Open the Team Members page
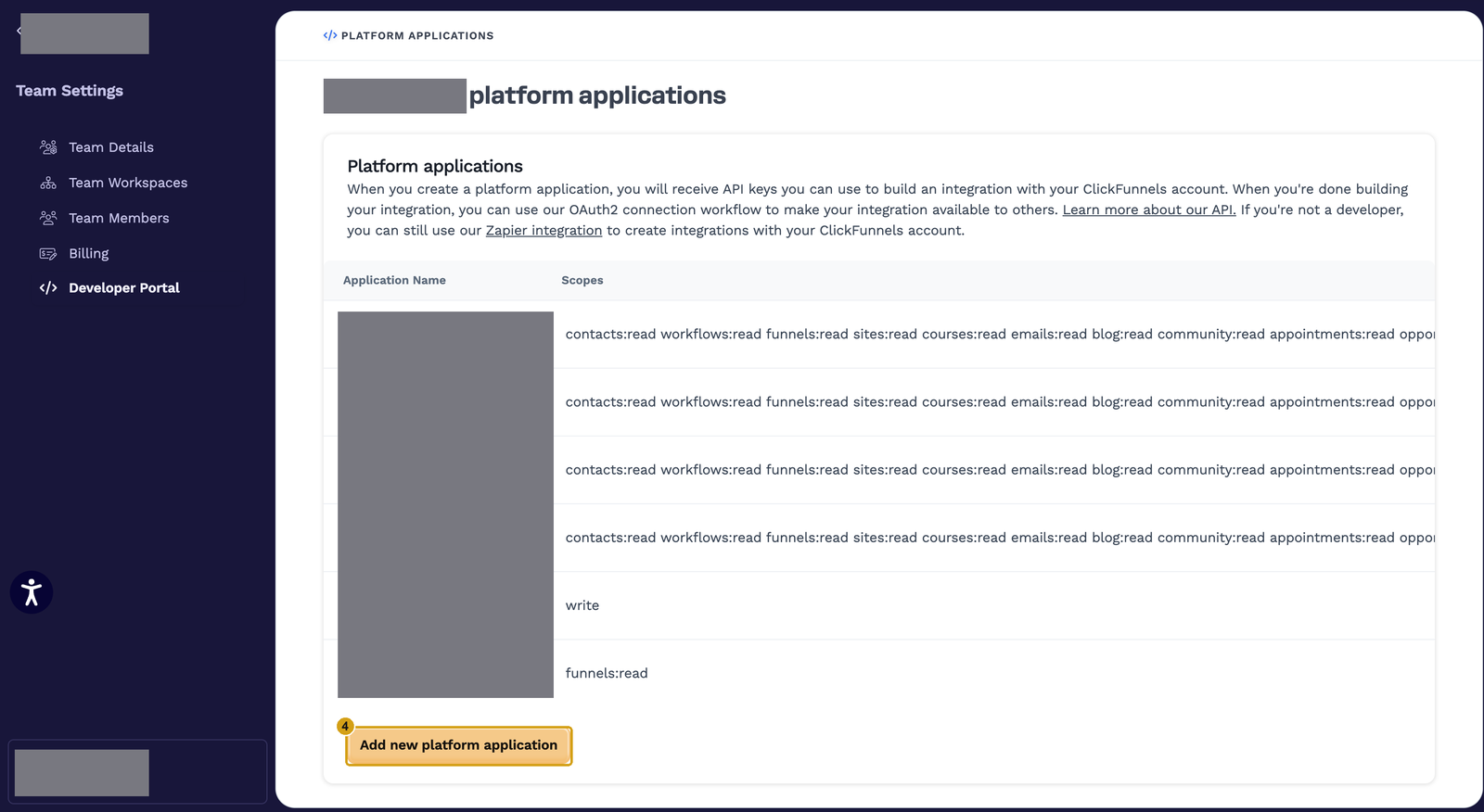1484x812 pixels. click(119, 218)
